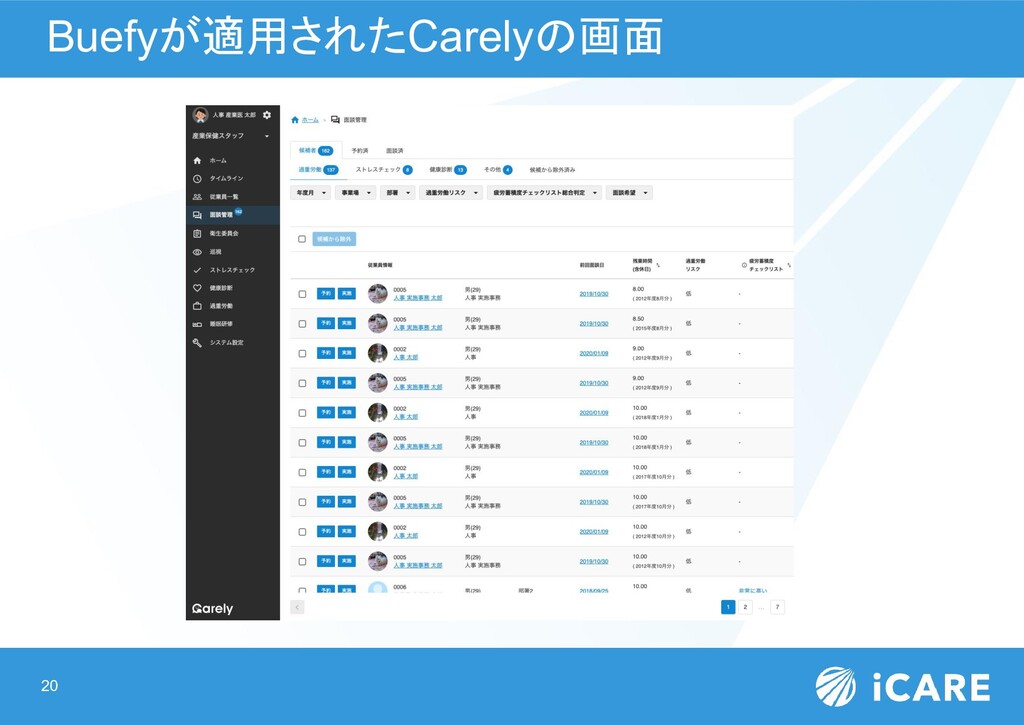The height and width of the screenshot is (725, 1024).
Task: Click info icon beside 疲労蓄積度チェックリスト header
Action: tap(744, 265)
